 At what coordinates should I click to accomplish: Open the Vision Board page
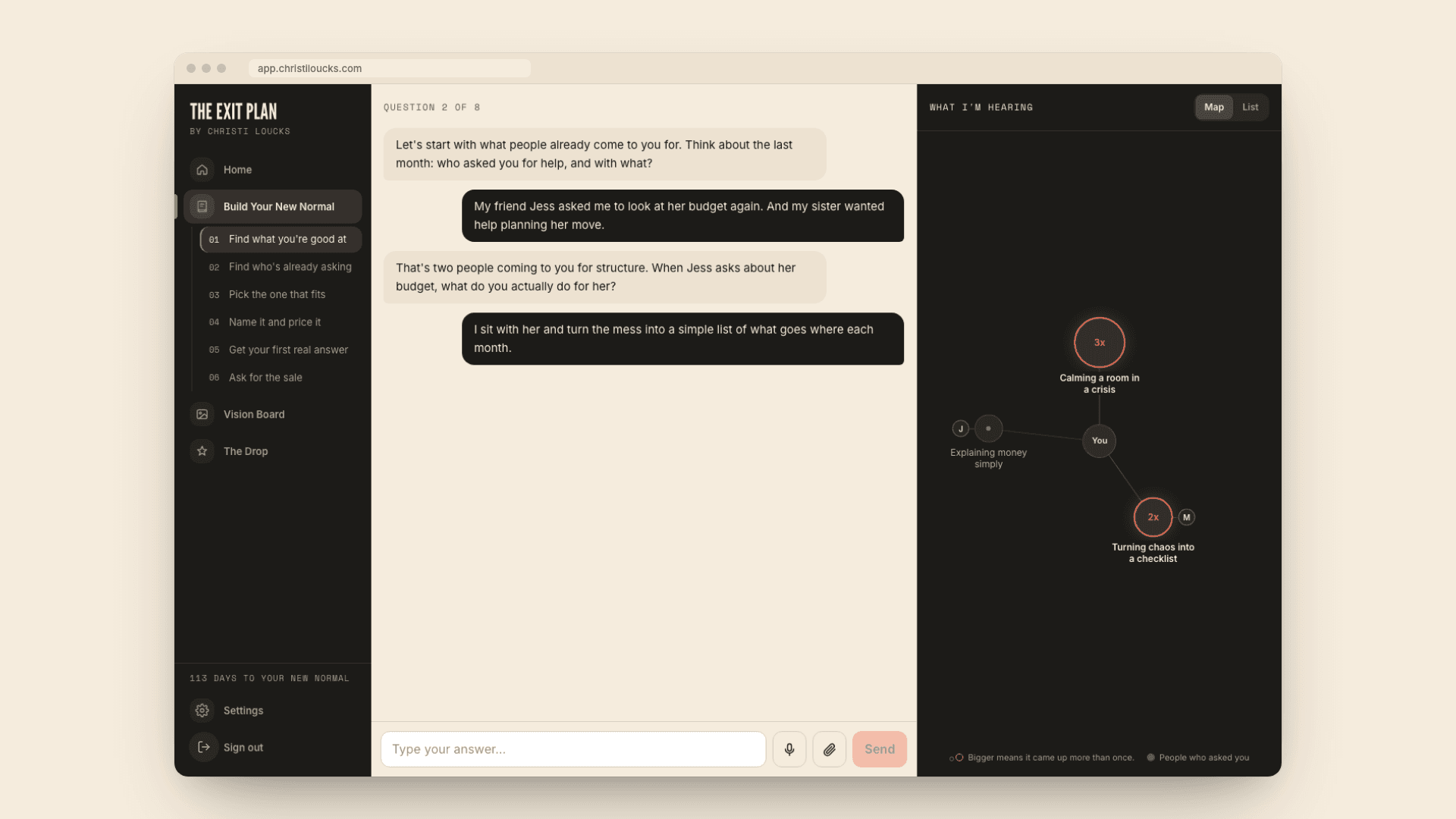[x=272, y=414]
